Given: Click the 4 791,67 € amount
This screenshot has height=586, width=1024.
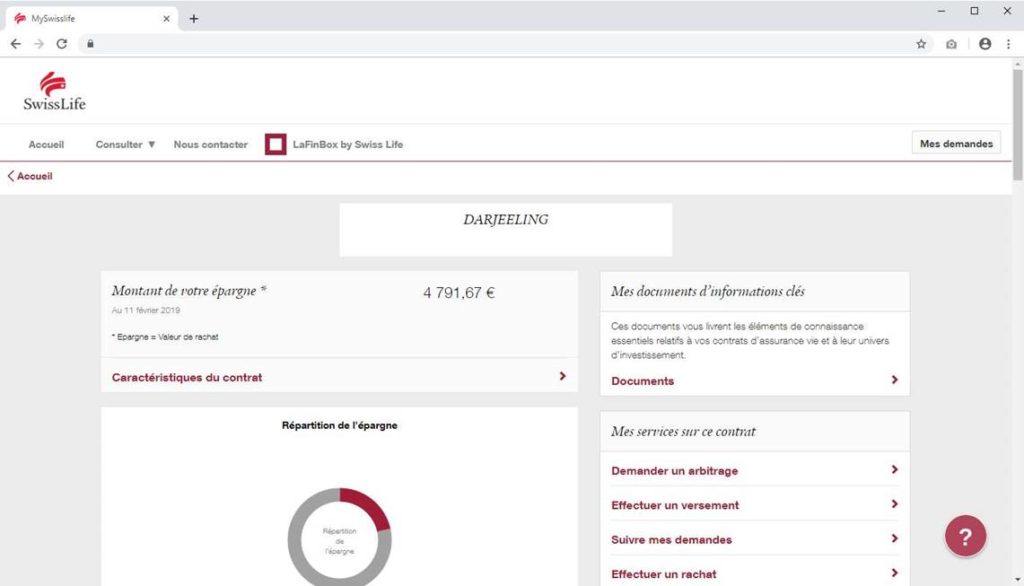Looking at the screenshot, I should (459, 293).
